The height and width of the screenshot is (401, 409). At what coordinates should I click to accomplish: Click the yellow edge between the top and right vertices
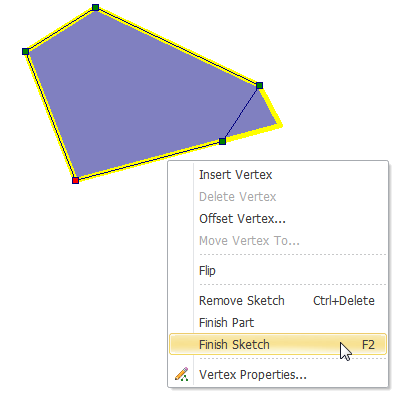[x=178, y=46]
